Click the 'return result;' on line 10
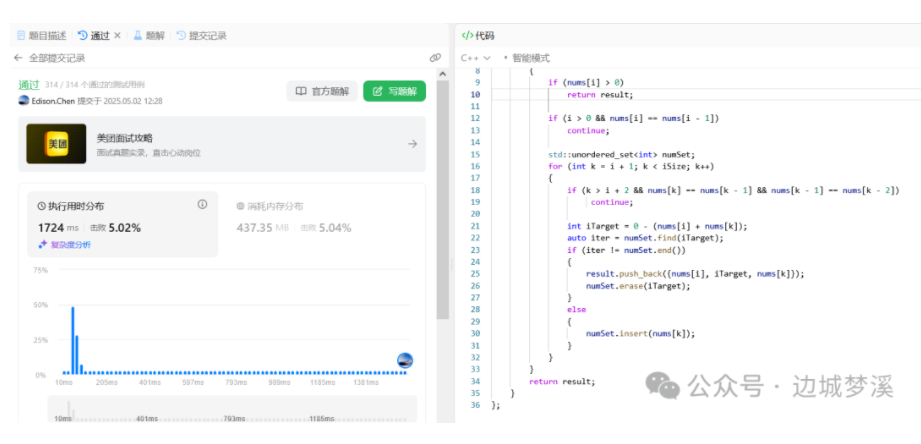Screen dimensions: 921x444 pos(600,94)
